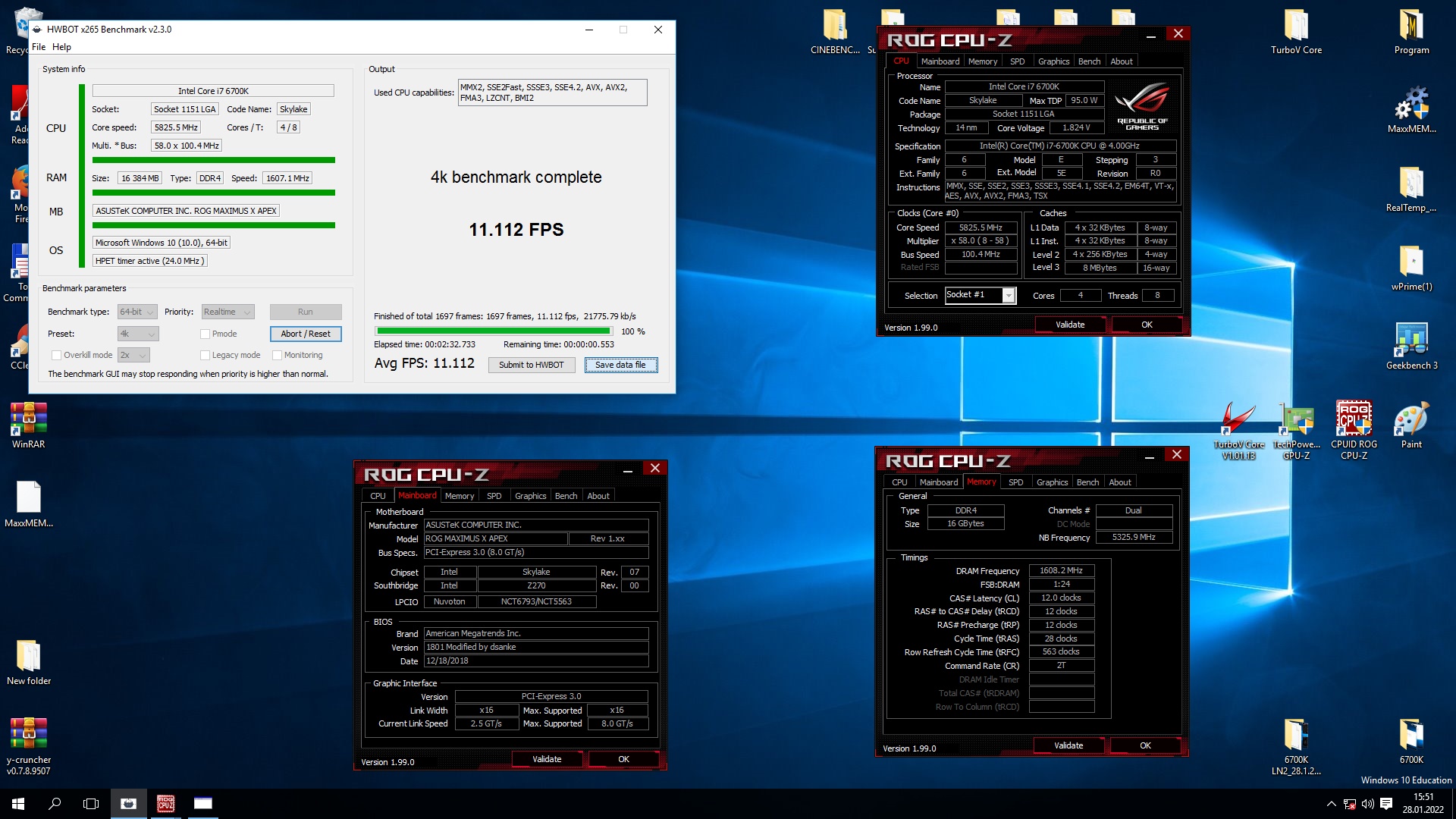Click the greyed Run button
The height and width of the screenshot is (819, 1456).
click(306, 312)
